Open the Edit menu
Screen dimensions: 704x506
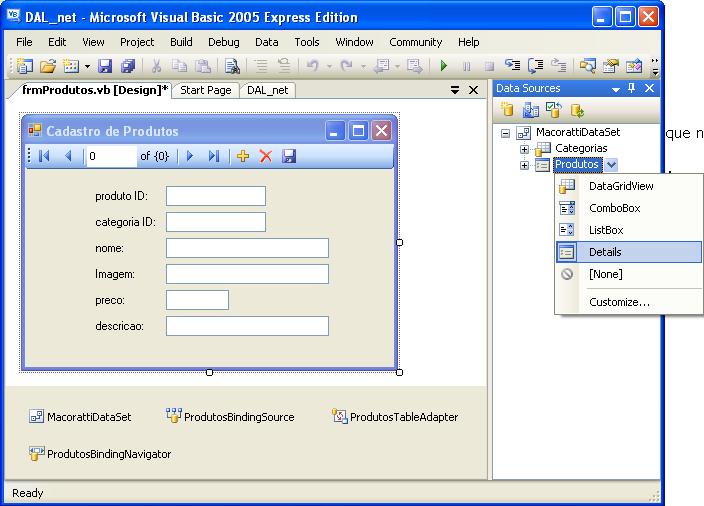point(57,42)
